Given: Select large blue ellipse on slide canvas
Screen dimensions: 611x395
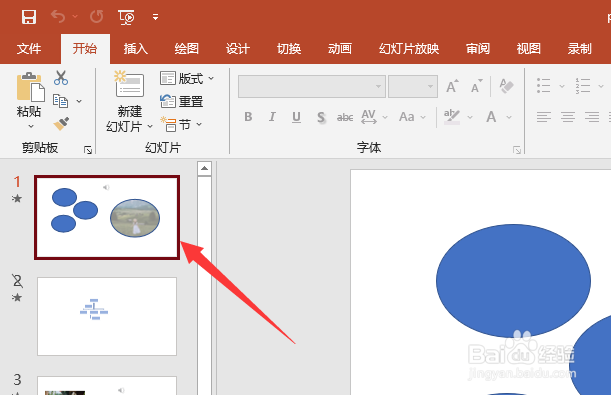Looking at the screenshot, I should 513,280.
